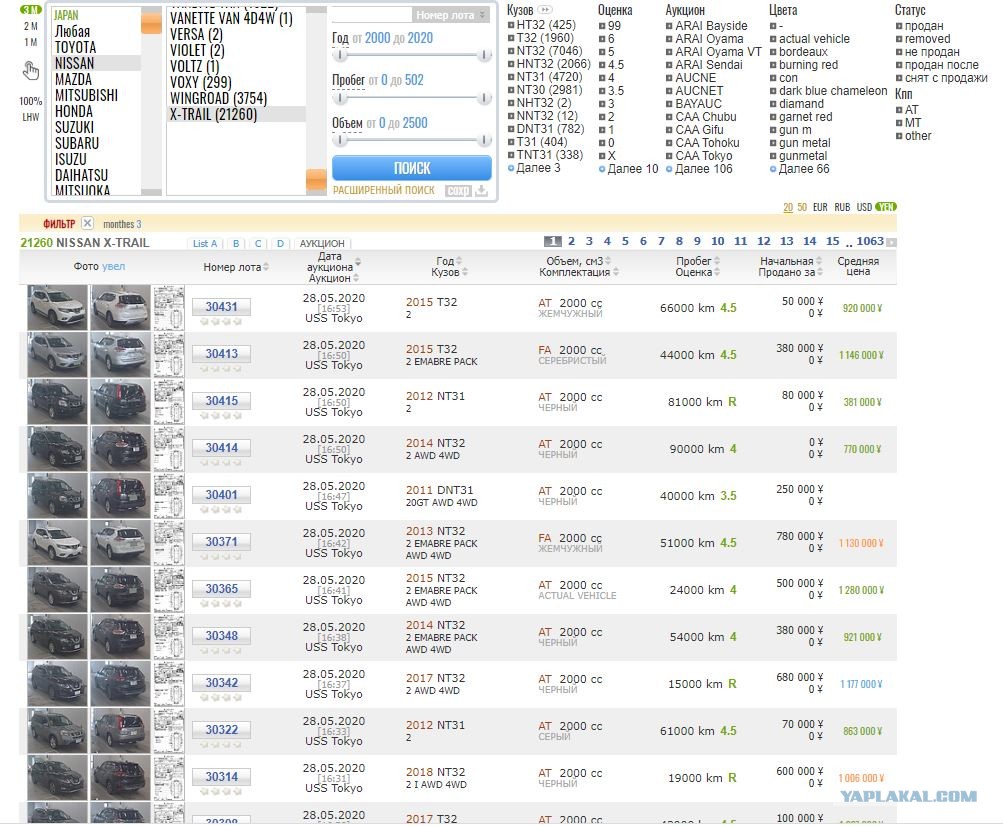Click the увел photo enlarge link

113,266
